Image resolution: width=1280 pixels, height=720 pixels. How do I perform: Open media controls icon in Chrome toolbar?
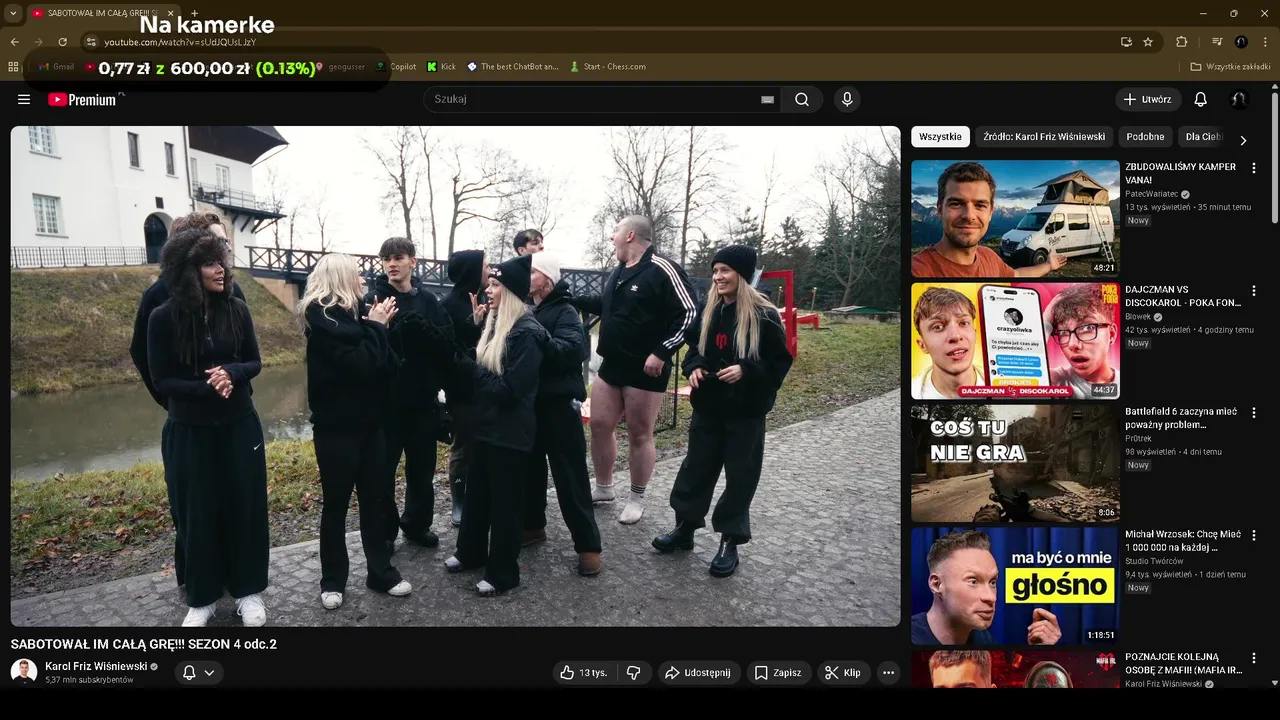click(1217, 42)
